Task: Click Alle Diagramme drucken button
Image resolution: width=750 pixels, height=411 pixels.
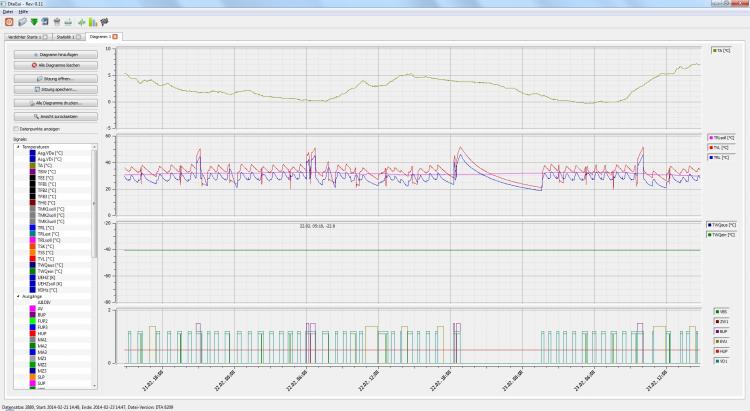Action: click(55, 103)
